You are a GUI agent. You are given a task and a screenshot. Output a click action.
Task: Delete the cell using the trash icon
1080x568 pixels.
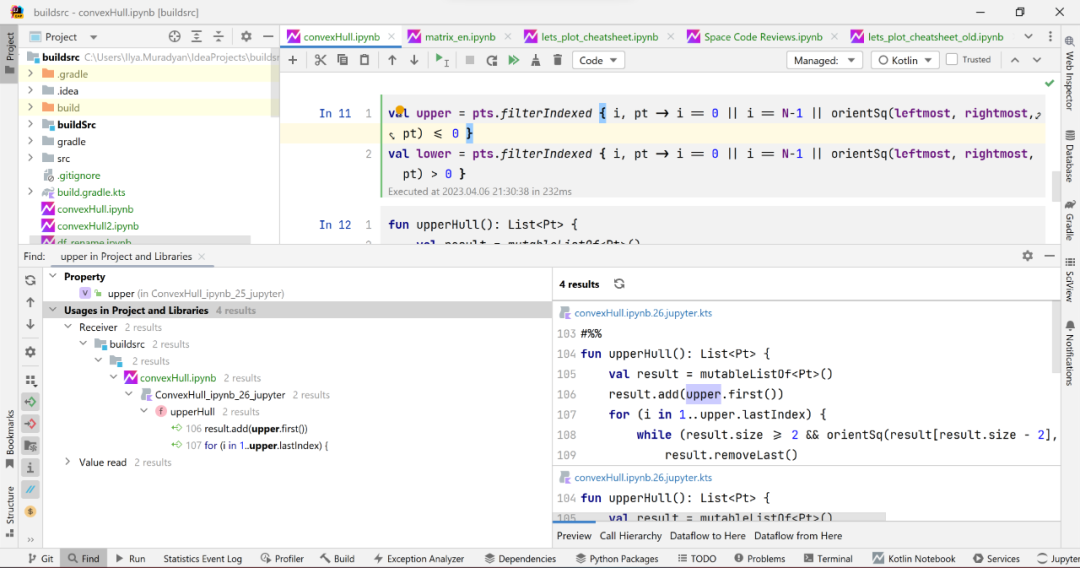[x=558, y=61]
